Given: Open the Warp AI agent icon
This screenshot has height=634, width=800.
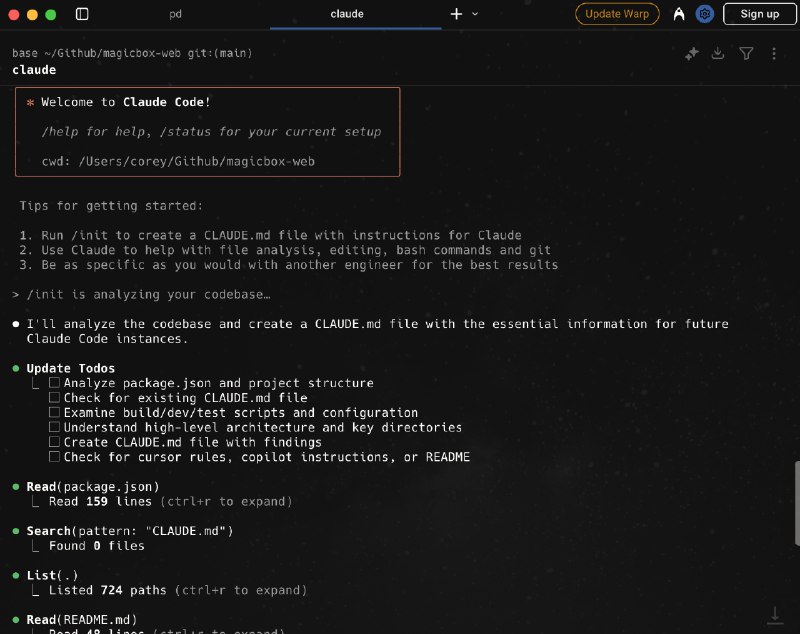Looking at the screenshot, I should point(679,14).
